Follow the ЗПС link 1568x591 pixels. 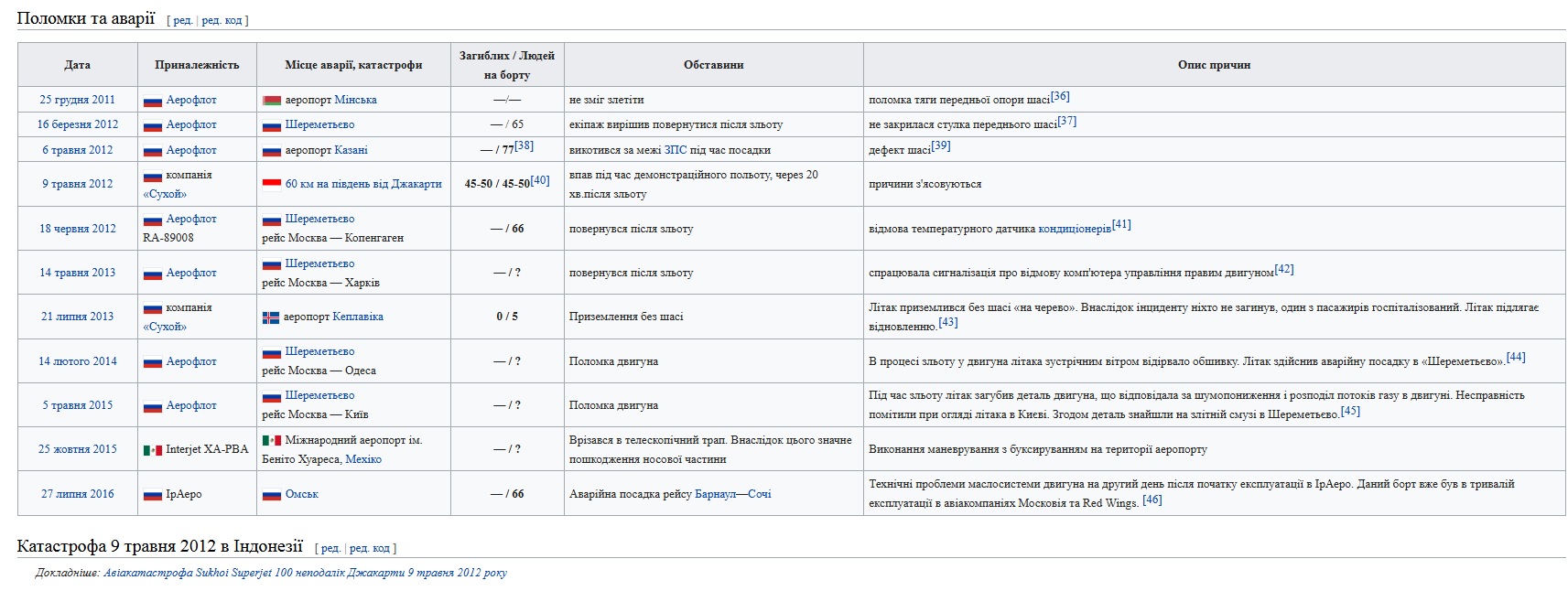point(675,150)
